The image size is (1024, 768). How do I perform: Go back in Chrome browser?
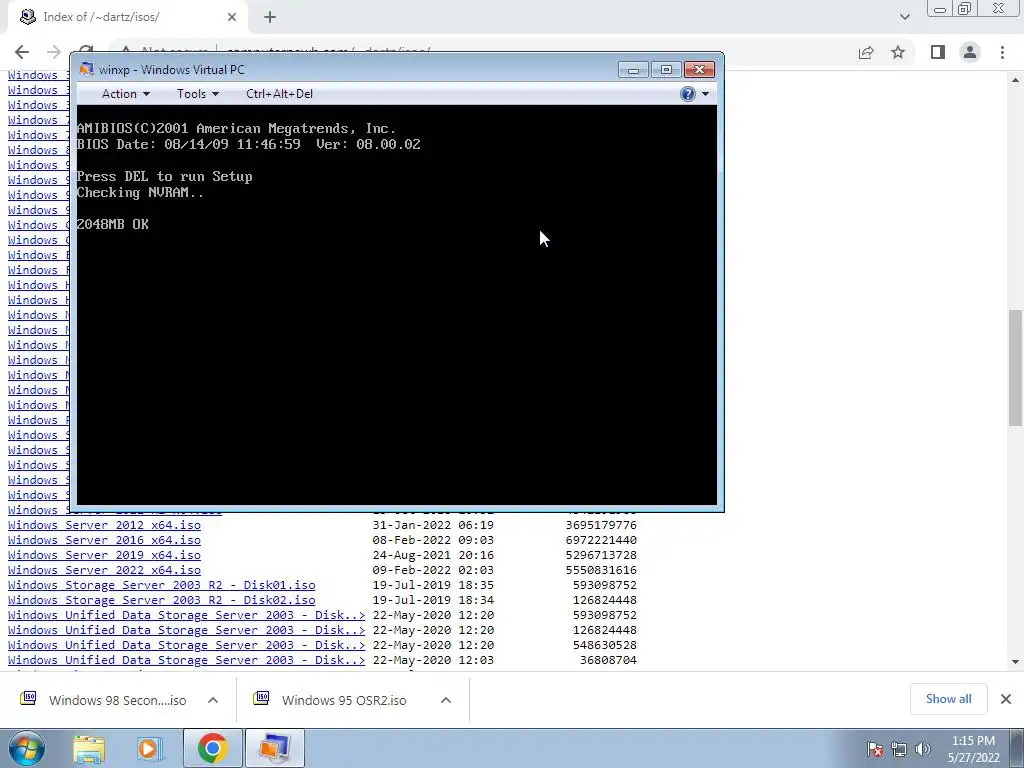click(22, 52)
